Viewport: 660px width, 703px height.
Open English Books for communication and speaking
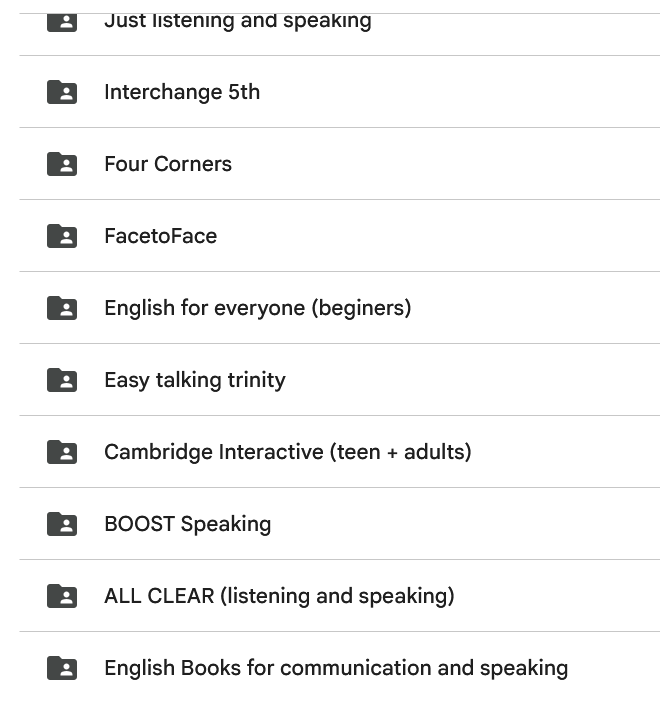(x=335, y=668)
